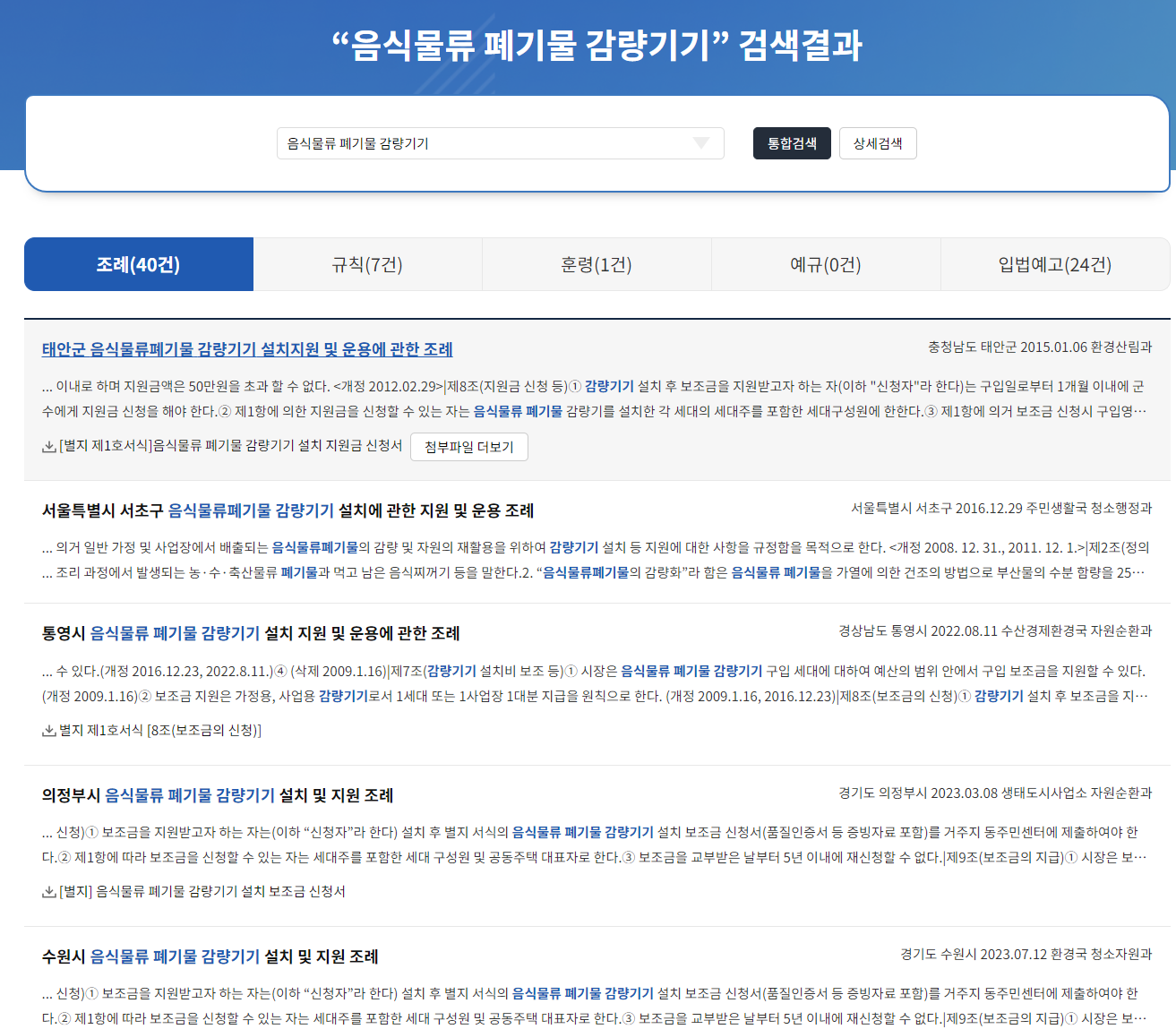Viewport: 1176px width, 1029px height.
Task: Switch to the 훈령(1건) tab
Action: [597, 264]
